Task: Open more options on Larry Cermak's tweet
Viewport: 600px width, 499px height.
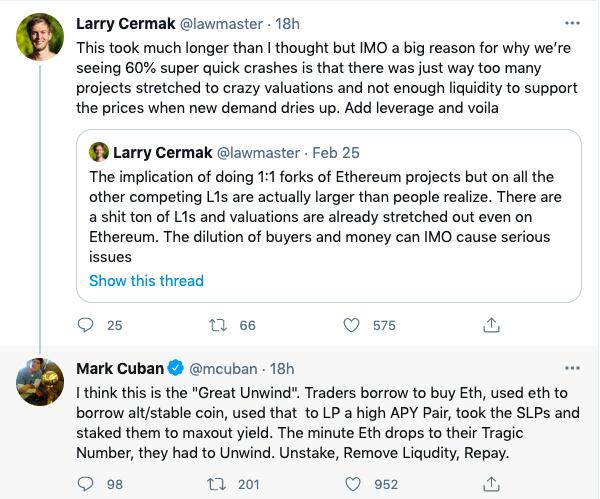Action: point(571,21)
